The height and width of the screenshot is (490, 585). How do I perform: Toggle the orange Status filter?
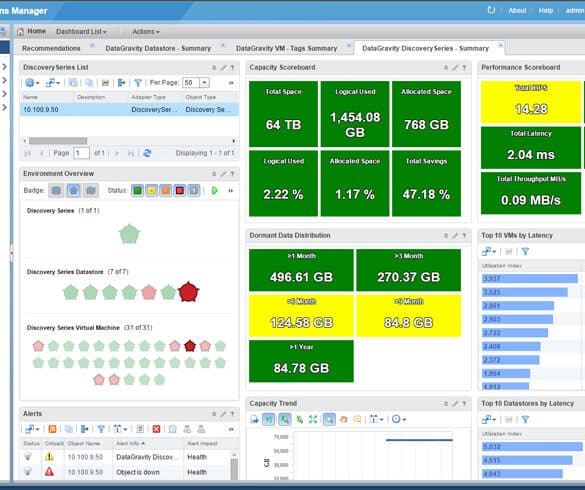pyautogui.click(x=166, y=191)
